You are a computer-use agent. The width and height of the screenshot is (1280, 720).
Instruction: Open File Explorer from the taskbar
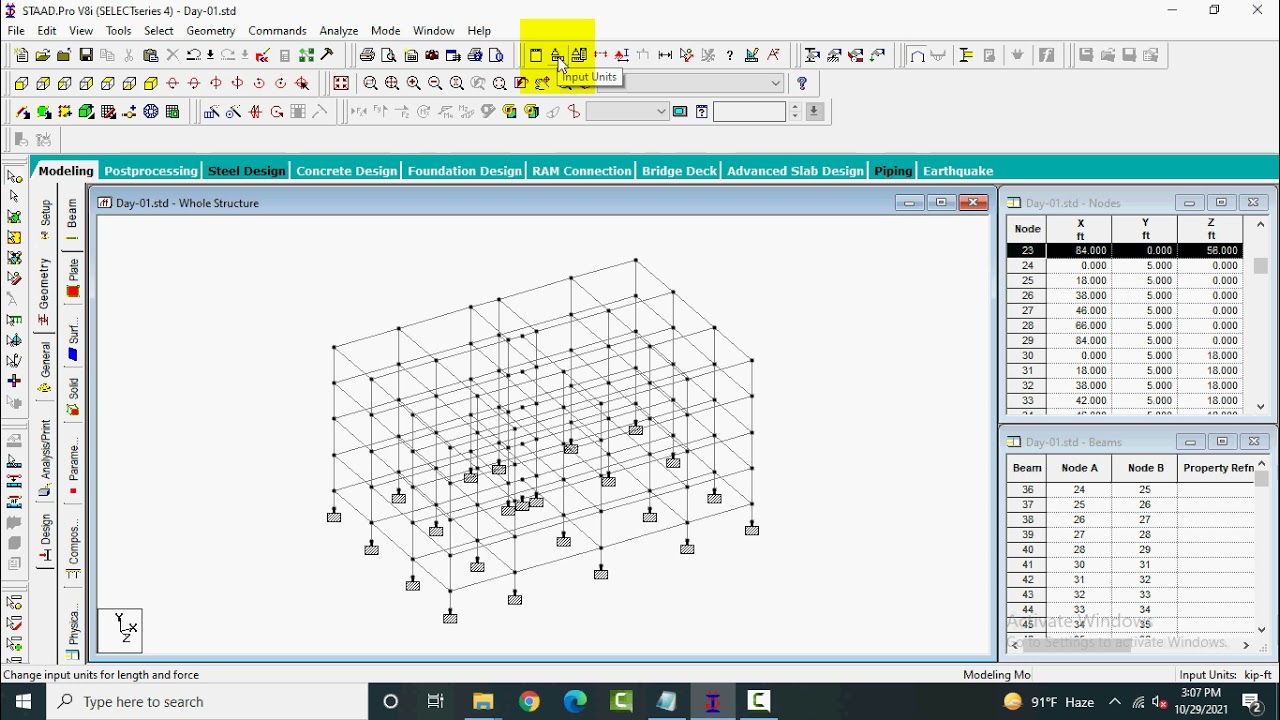point(483,702)
